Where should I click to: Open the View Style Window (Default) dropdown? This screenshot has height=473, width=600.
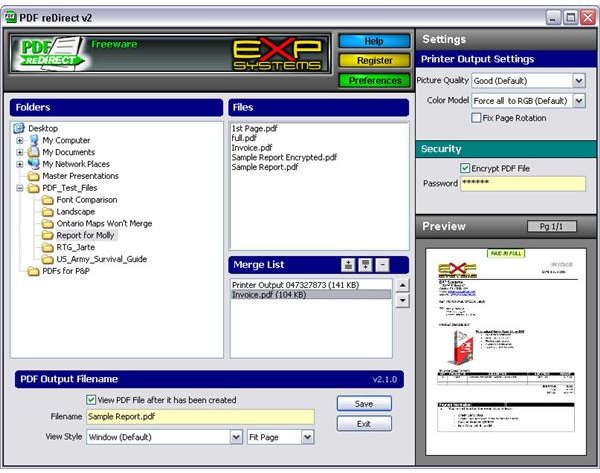pos(236,437)
